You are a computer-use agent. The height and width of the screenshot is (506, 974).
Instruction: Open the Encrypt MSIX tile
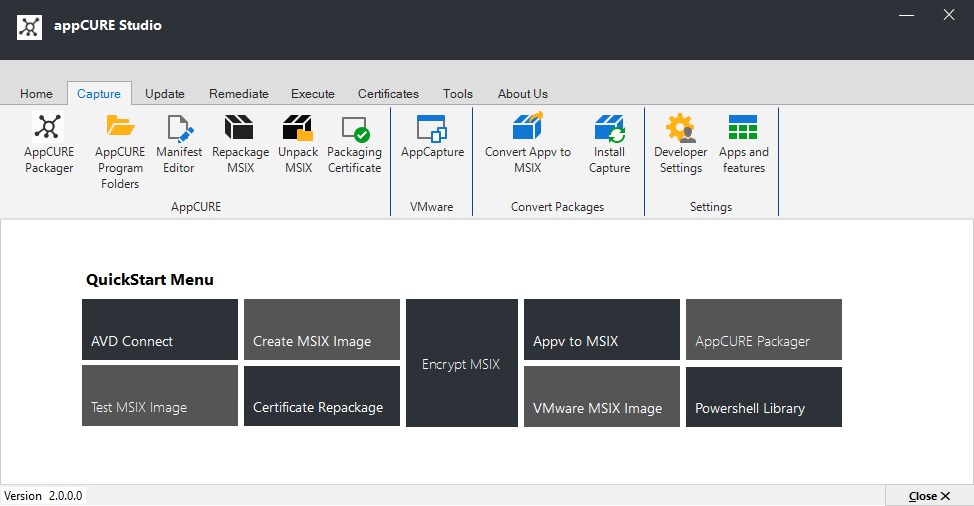(x=462, y=363)
